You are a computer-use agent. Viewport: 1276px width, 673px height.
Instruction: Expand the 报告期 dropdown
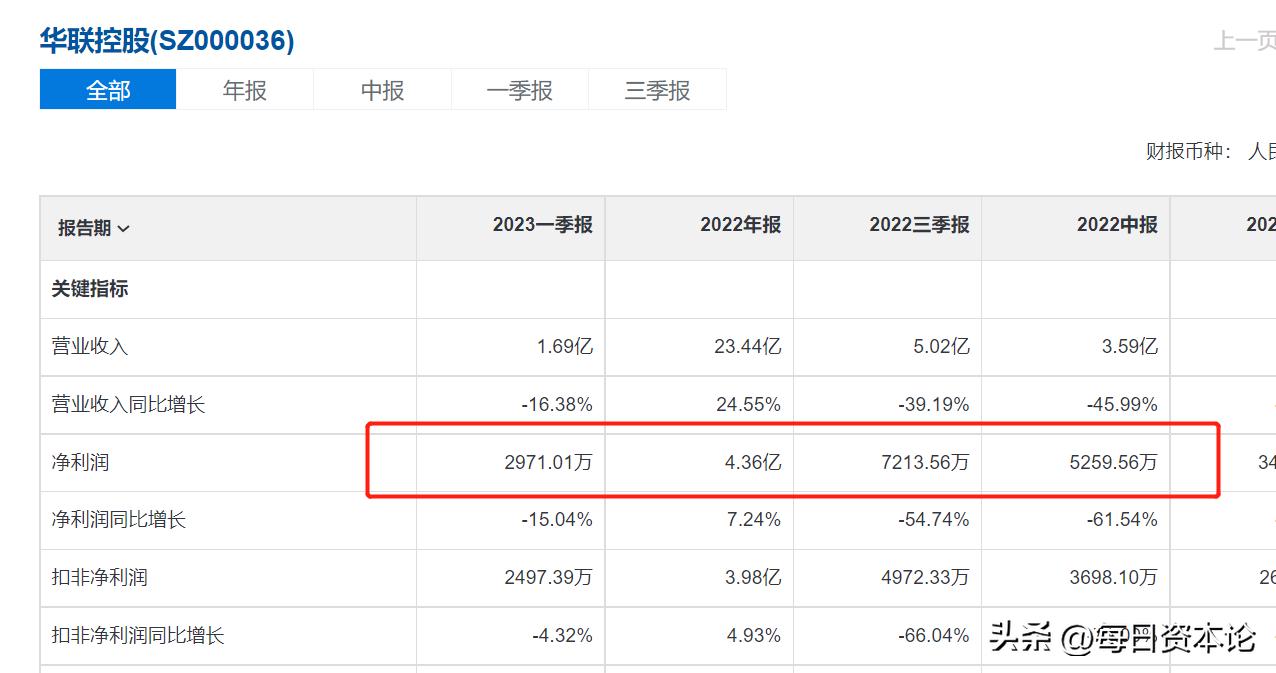[x=90, y=227]
